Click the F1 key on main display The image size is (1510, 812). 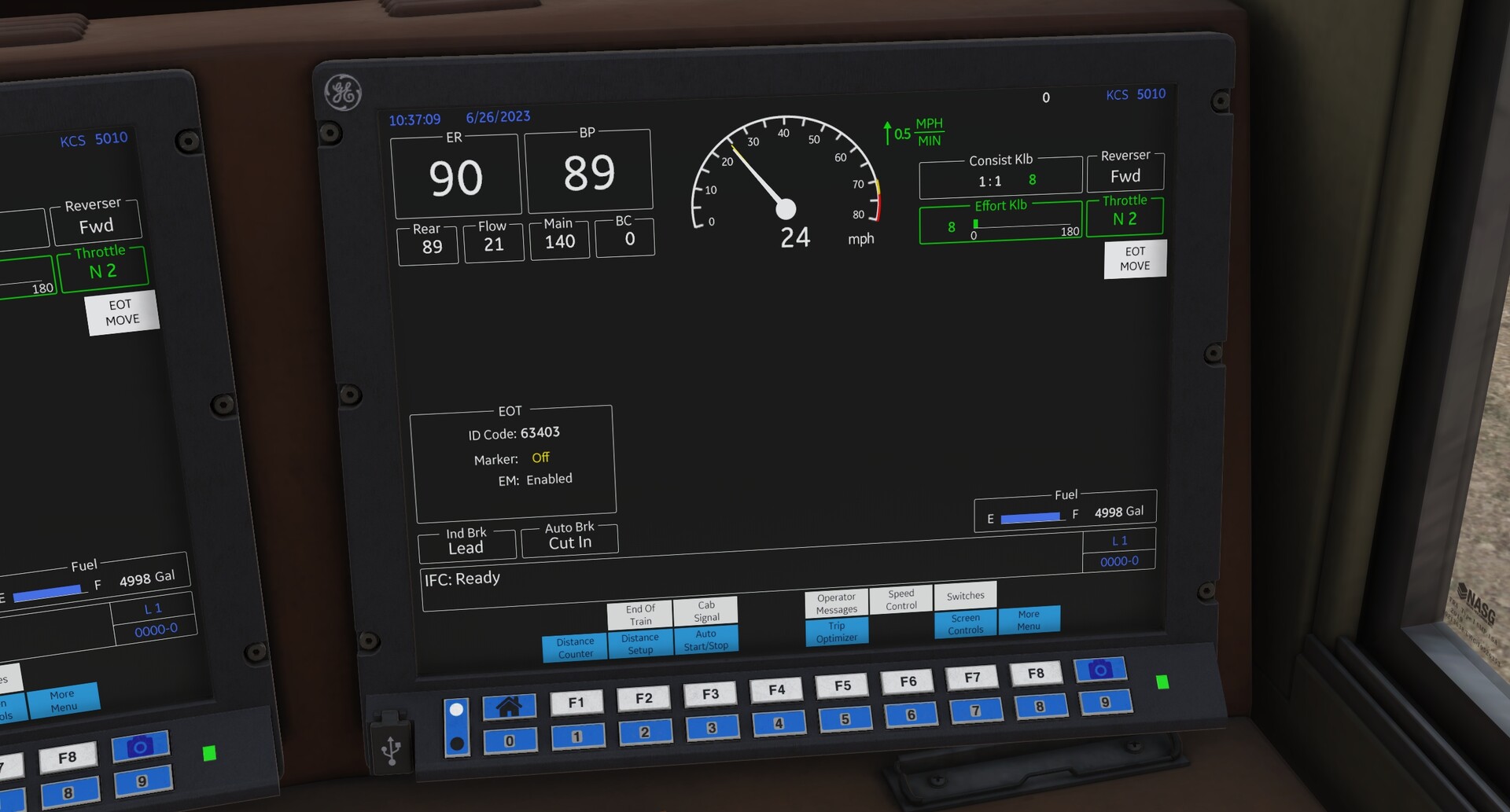576,702
